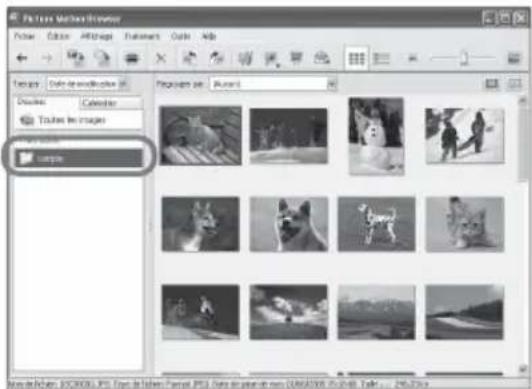Open the Aide menu

click(209, 36)
